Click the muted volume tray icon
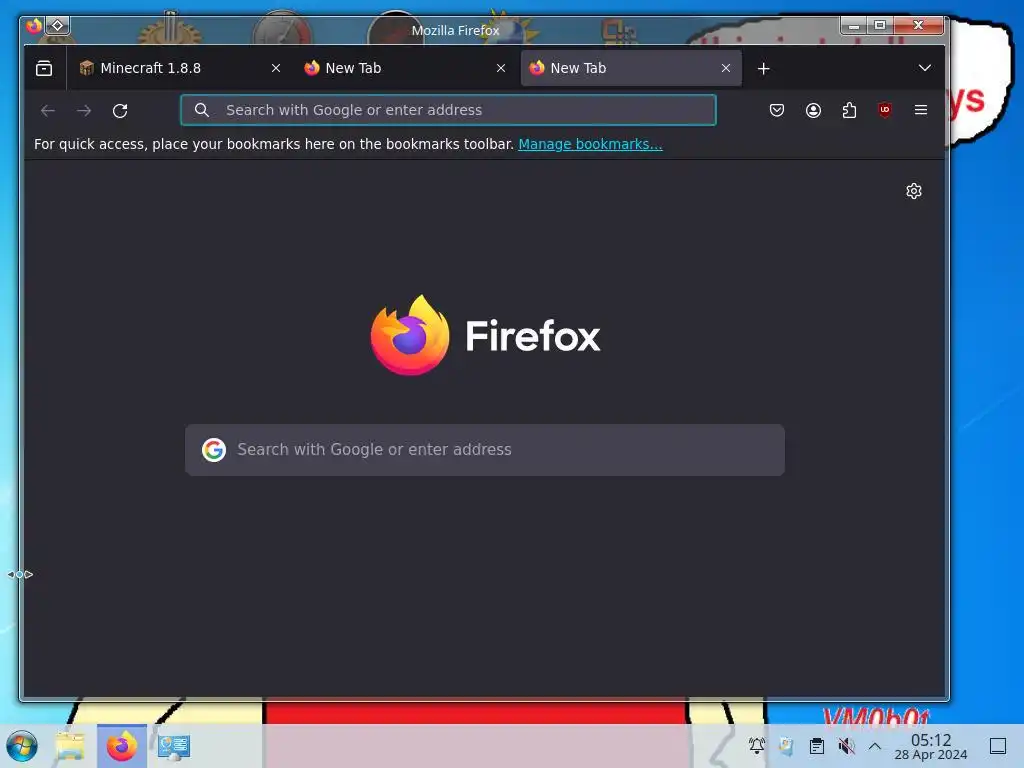 [x=846, y=745]
